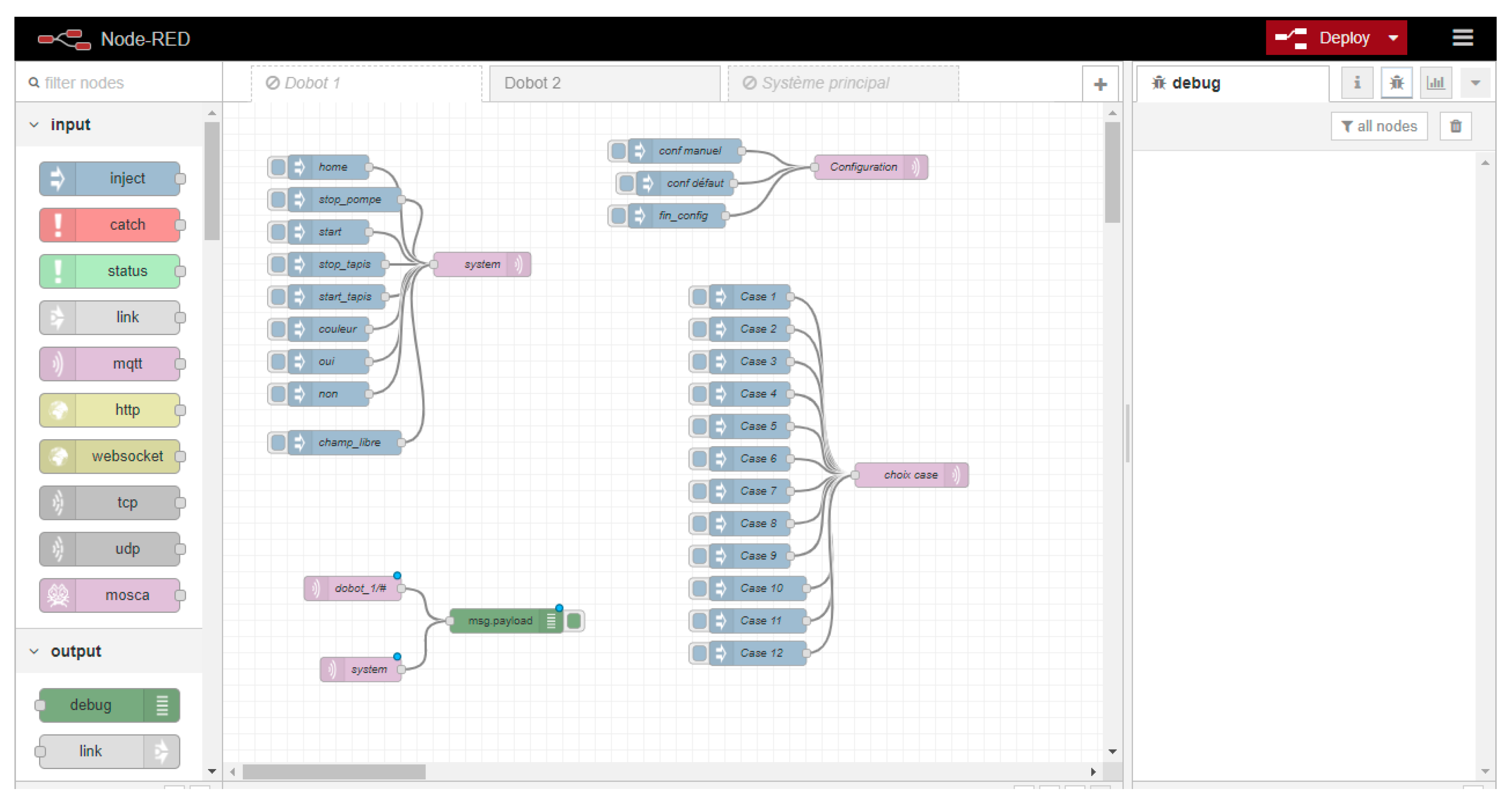Collapse the input palette category

tap(34, 125)
